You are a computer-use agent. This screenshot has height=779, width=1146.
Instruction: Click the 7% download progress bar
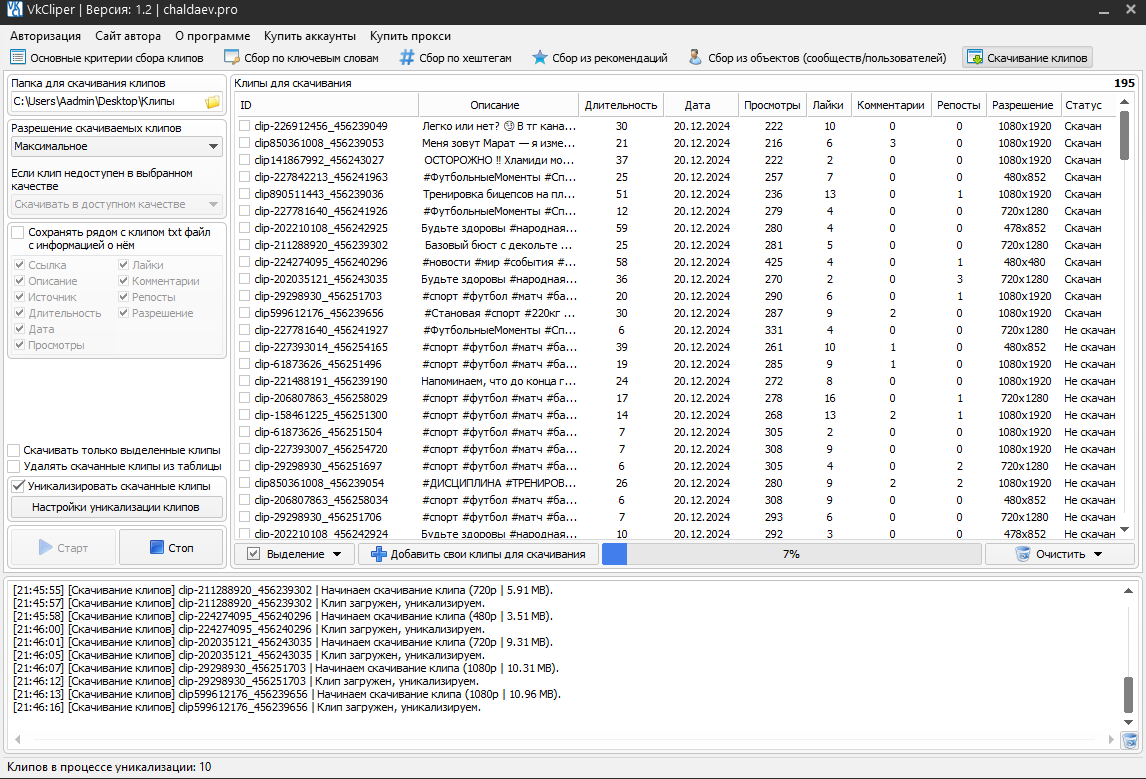(x=790, y=554)
